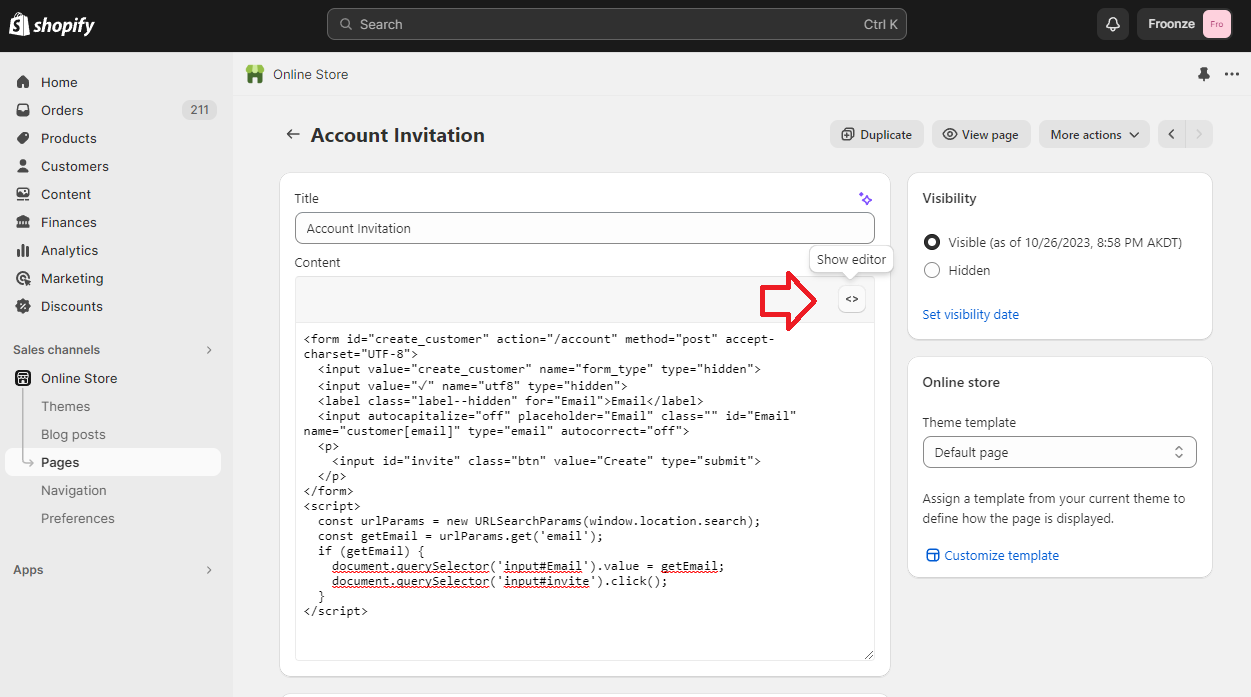Click the Show editor code button
The height and width of the screenshot is (697, 1251).
852,299
